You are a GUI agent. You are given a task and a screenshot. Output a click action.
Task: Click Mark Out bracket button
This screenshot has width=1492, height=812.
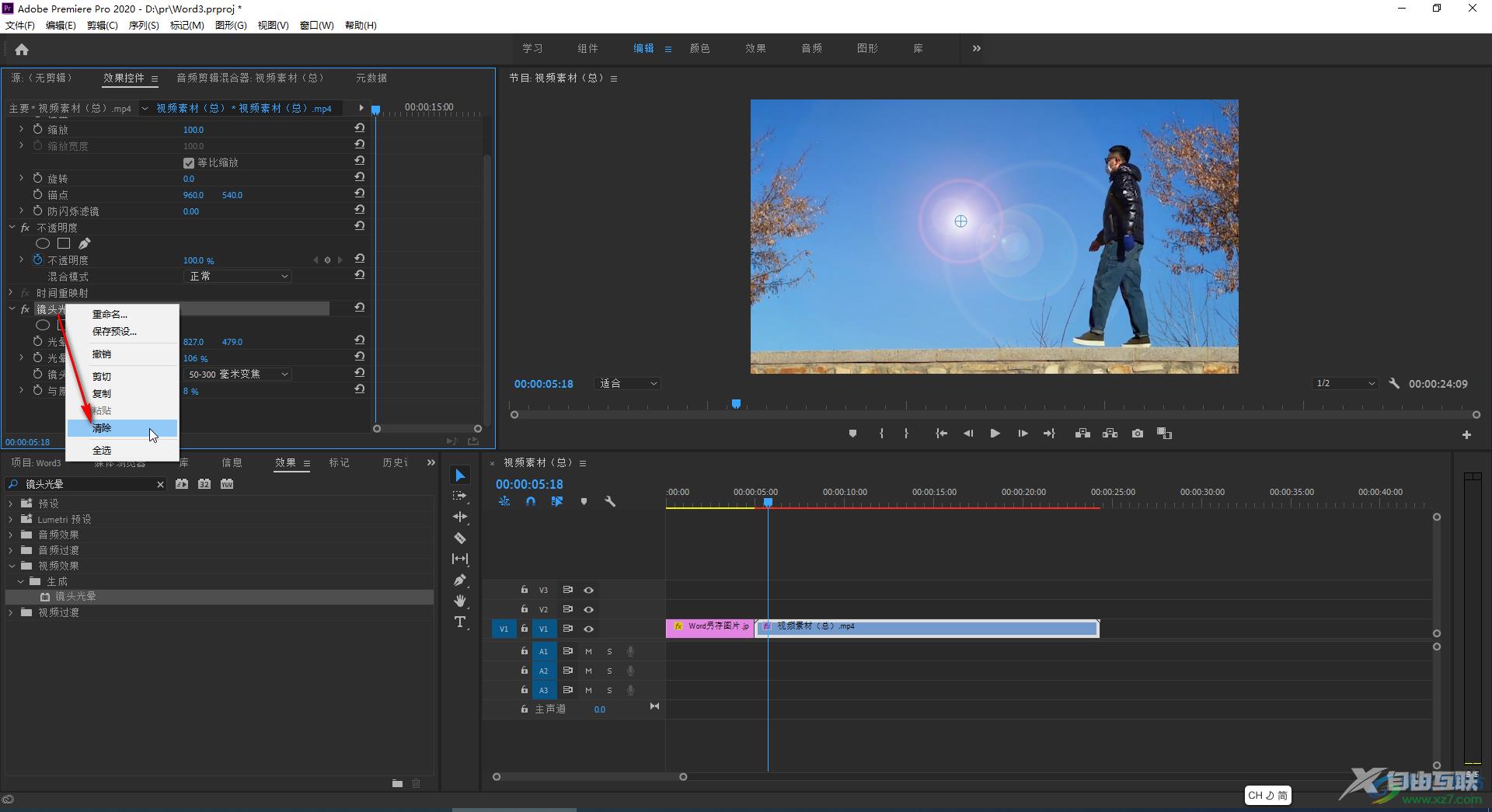(x=906, y=434)
